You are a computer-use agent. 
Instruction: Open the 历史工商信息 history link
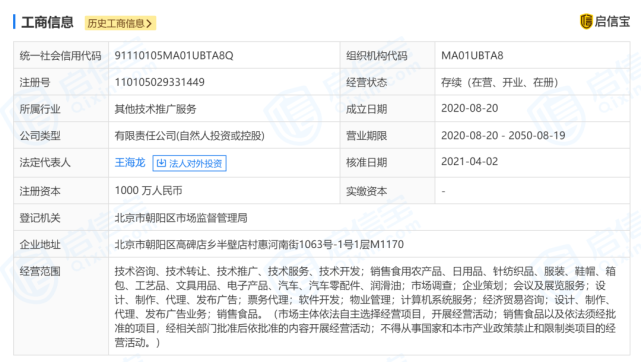click(x=120, y=23)
